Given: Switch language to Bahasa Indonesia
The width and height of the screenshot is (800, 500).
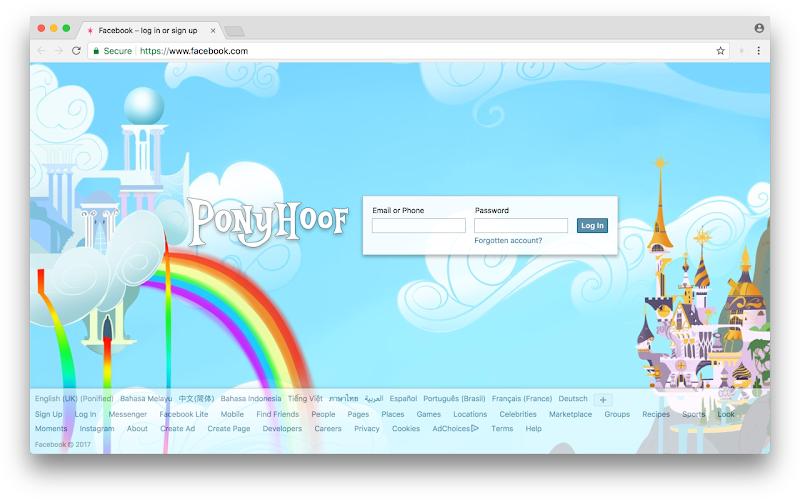Looking at the screenshot, I should (251, 398).
